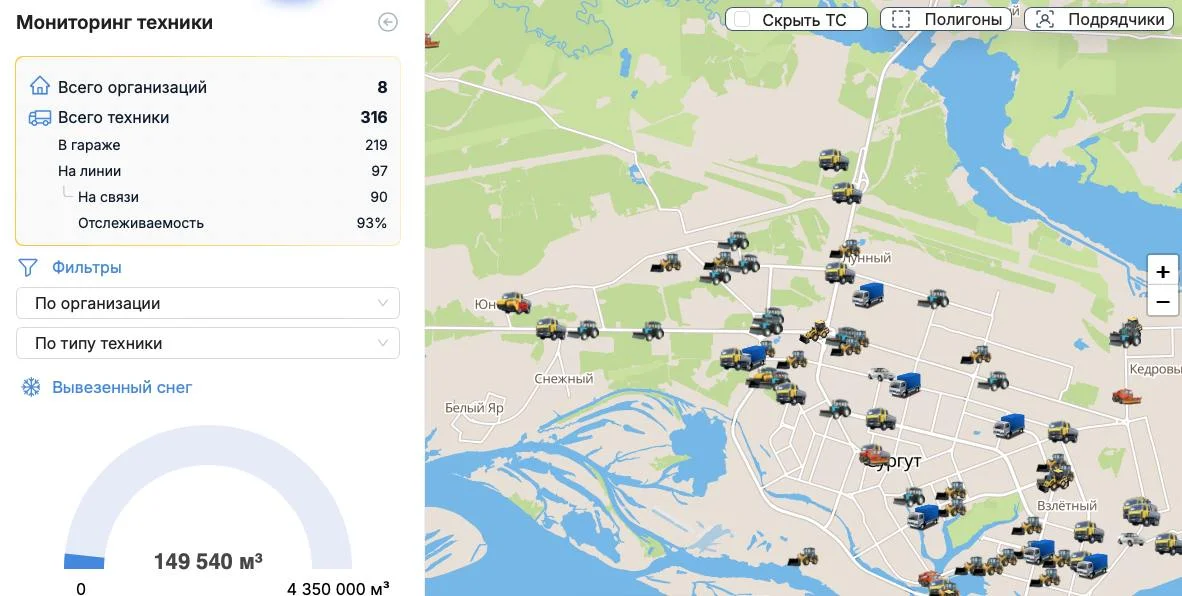Click the house icon next to Всего организаций
Viewport: 1182px width, 596px height.
[39, 86]
